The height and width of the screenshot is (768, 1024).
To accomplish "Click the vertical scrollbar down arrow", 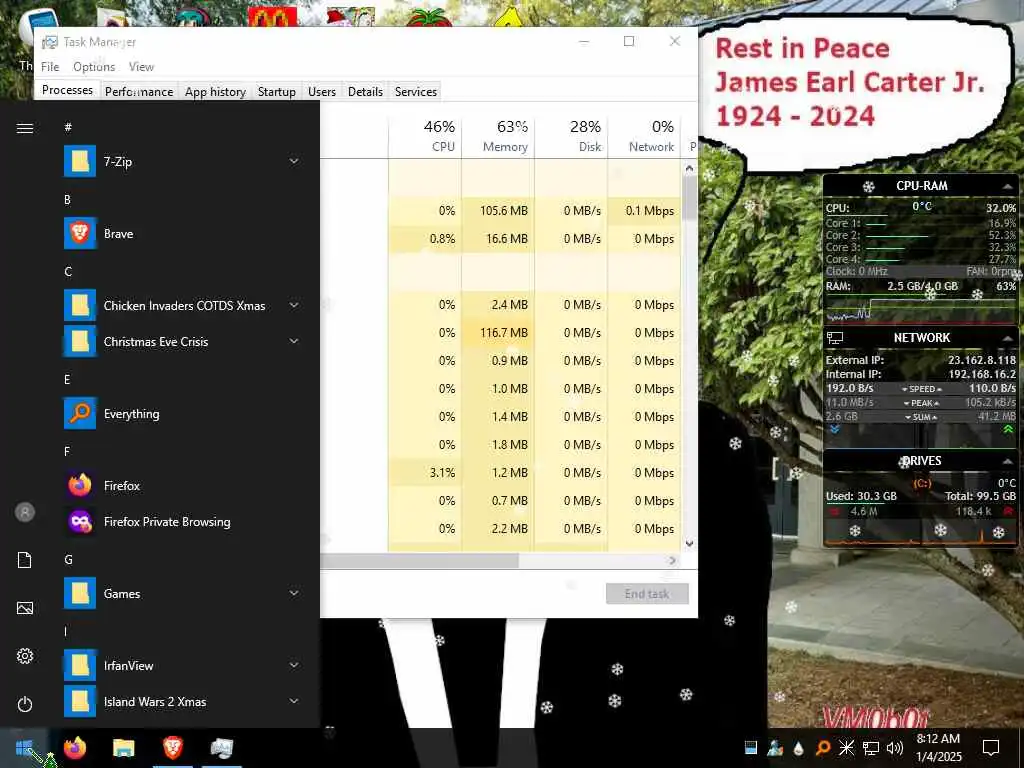I will [x=689, y=543].
